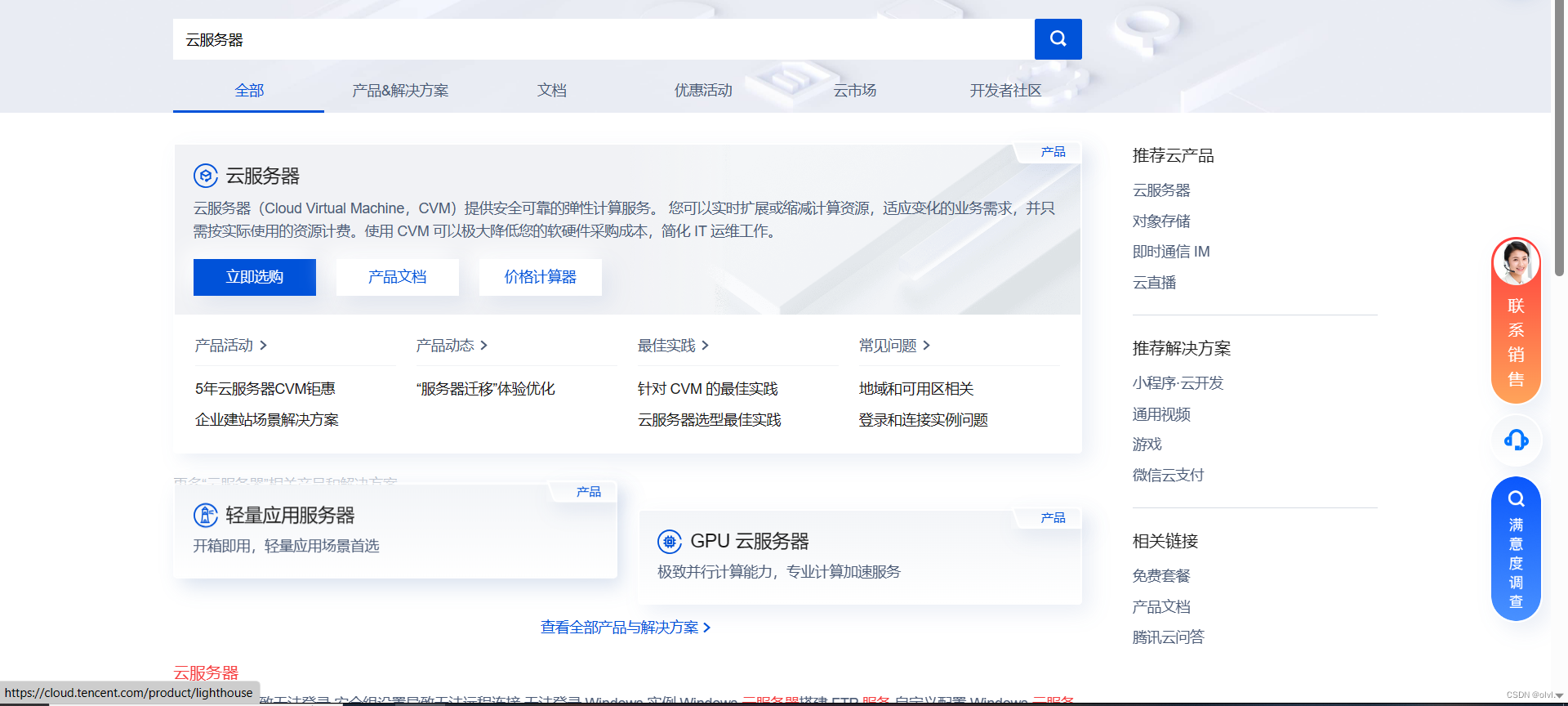Open 联系销售 floating contact widget

click(1516, 320)
